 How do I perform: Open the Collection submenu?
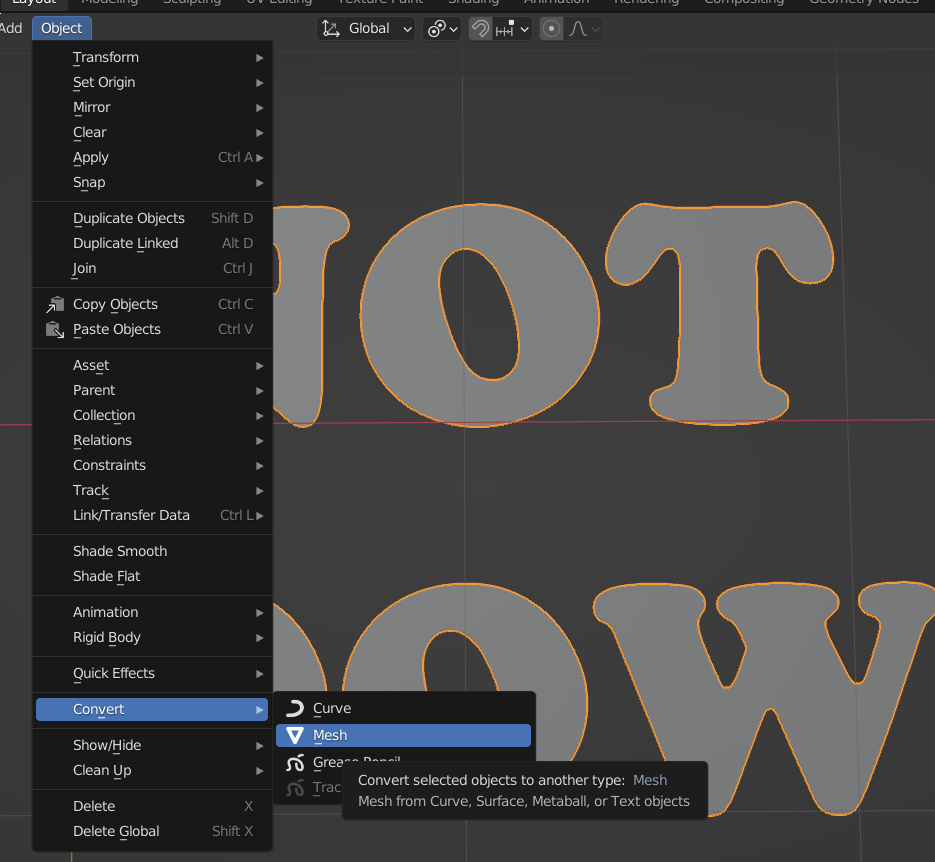point(152,416)
